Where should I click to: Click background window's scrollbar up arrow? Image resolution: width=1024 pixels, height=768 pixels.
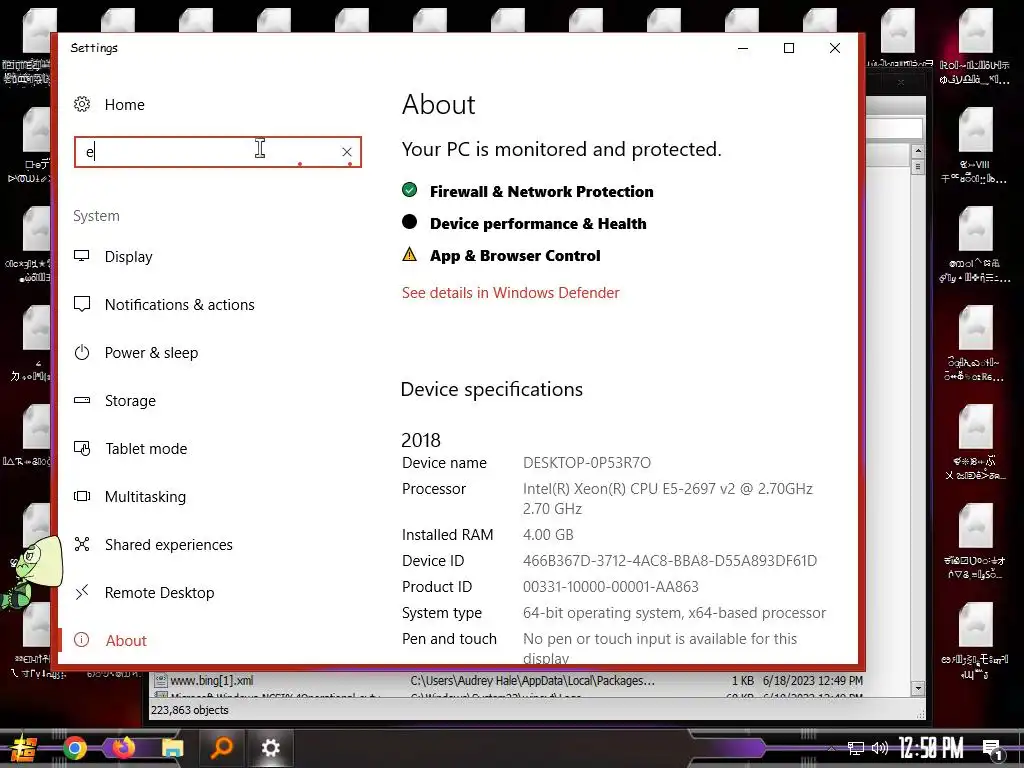coord(918,151)
